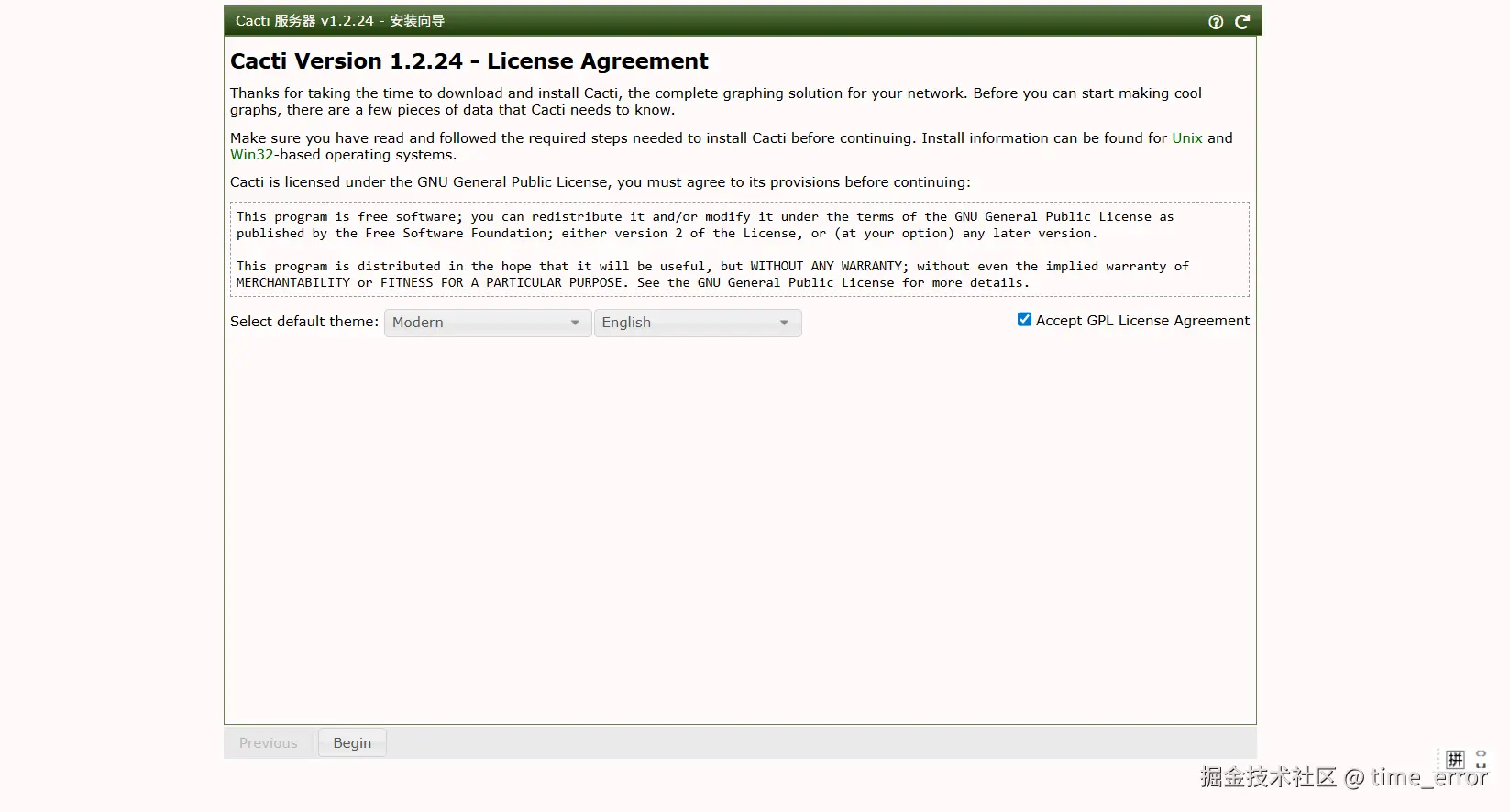Click the 'Select default theme:' label
The width and height of the screenshot is (1510, 812).
pyautogui.click(x=304, y=321)
